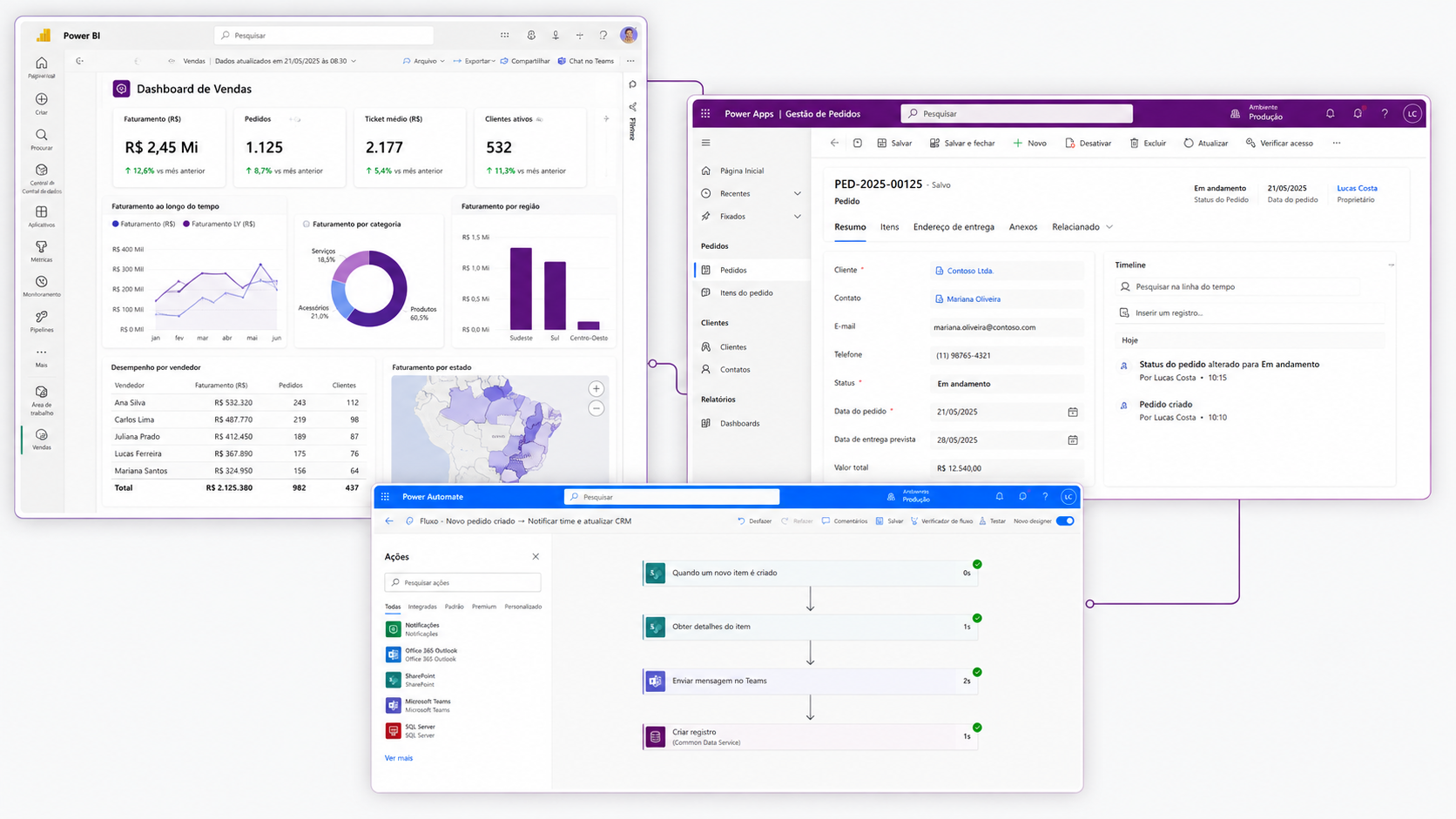Open calendar picker for Data do pedido

tap(1073, 412)
